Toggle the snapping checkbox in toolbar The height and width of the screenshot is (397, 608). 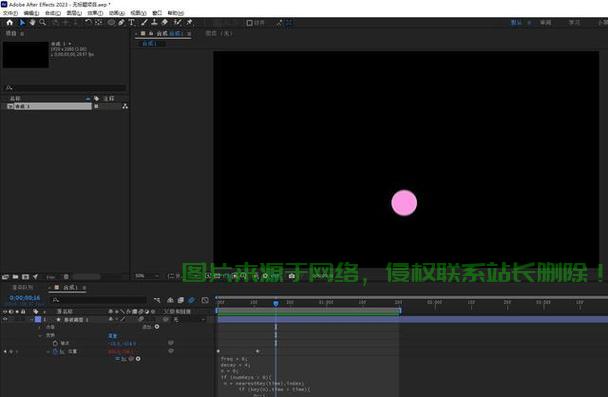point(249,23)
